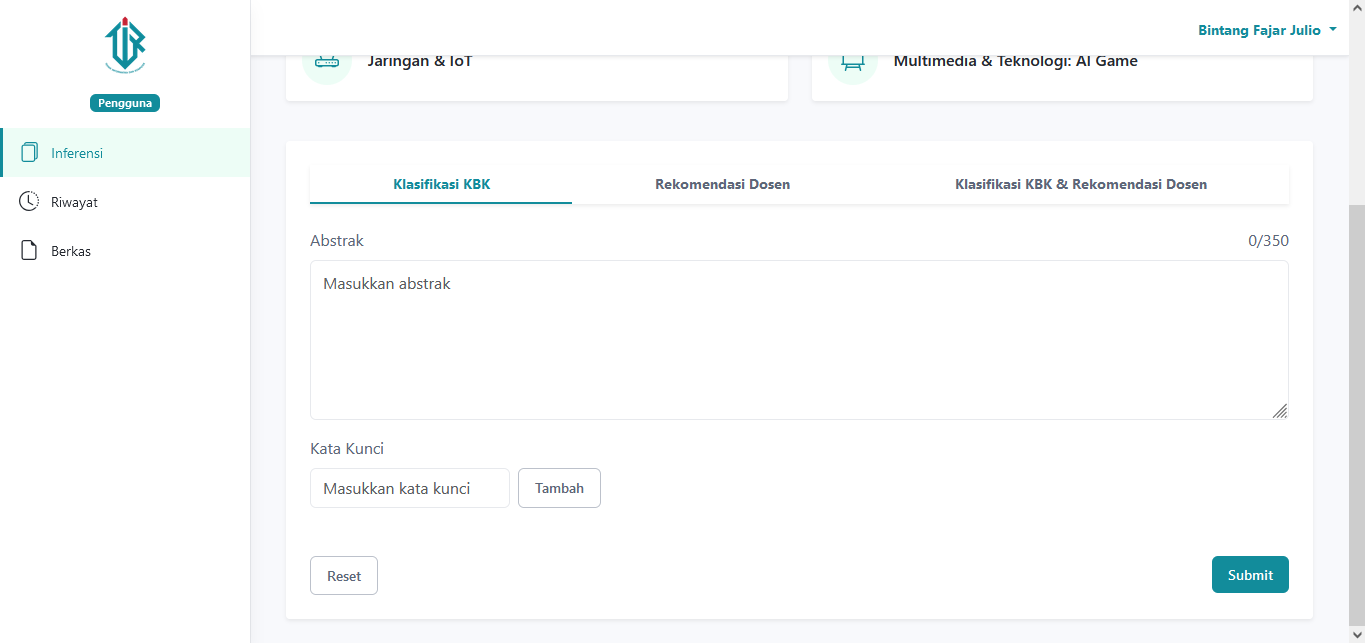Submit the form with Submit button
This screenshot has width=1365, height=643.
[1249, 575]
